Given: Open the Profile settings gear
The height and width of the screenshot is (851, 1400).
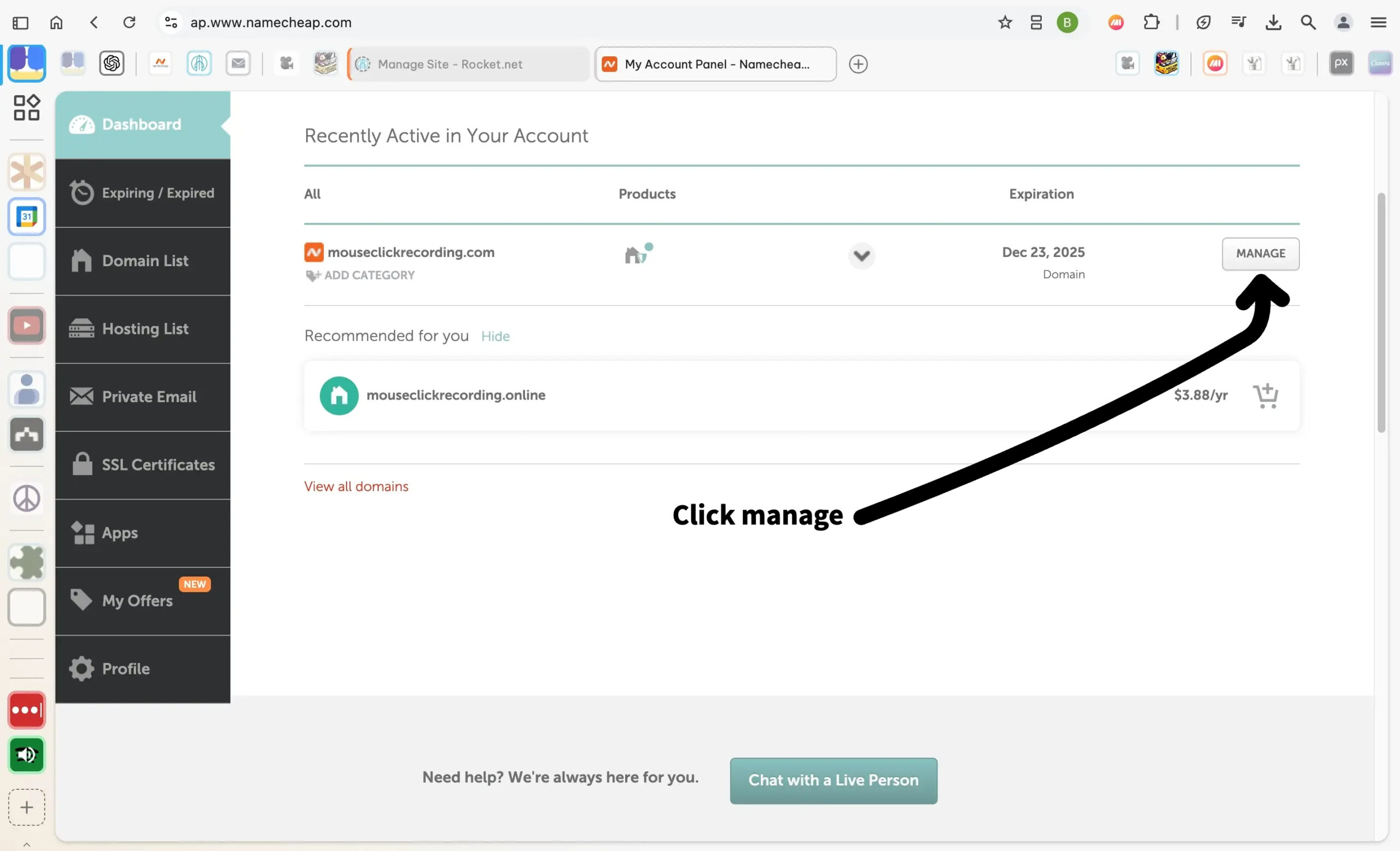Looking at the screenshot, I should click(x=83, y=668).
